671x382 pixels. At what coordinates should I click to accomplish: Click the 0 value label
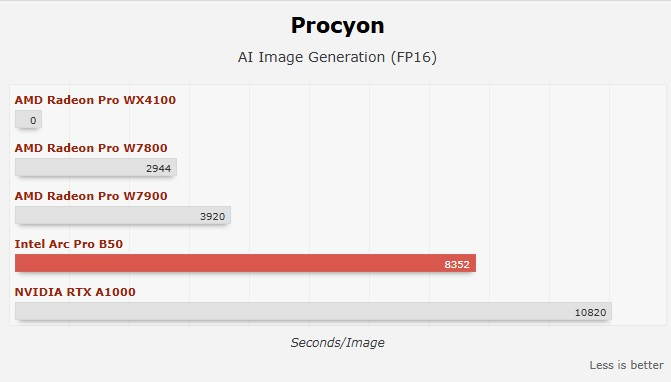(33, 121)
